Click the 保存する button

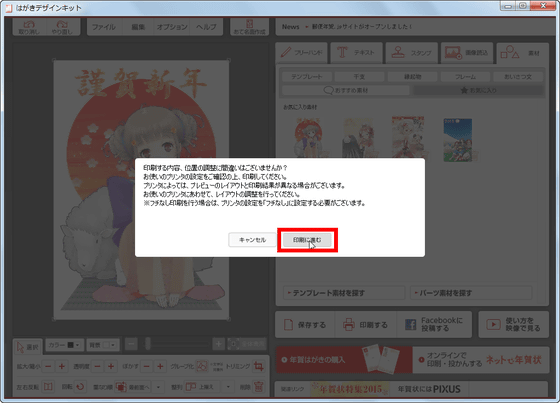pyautogui.click(x=305, y=324)
